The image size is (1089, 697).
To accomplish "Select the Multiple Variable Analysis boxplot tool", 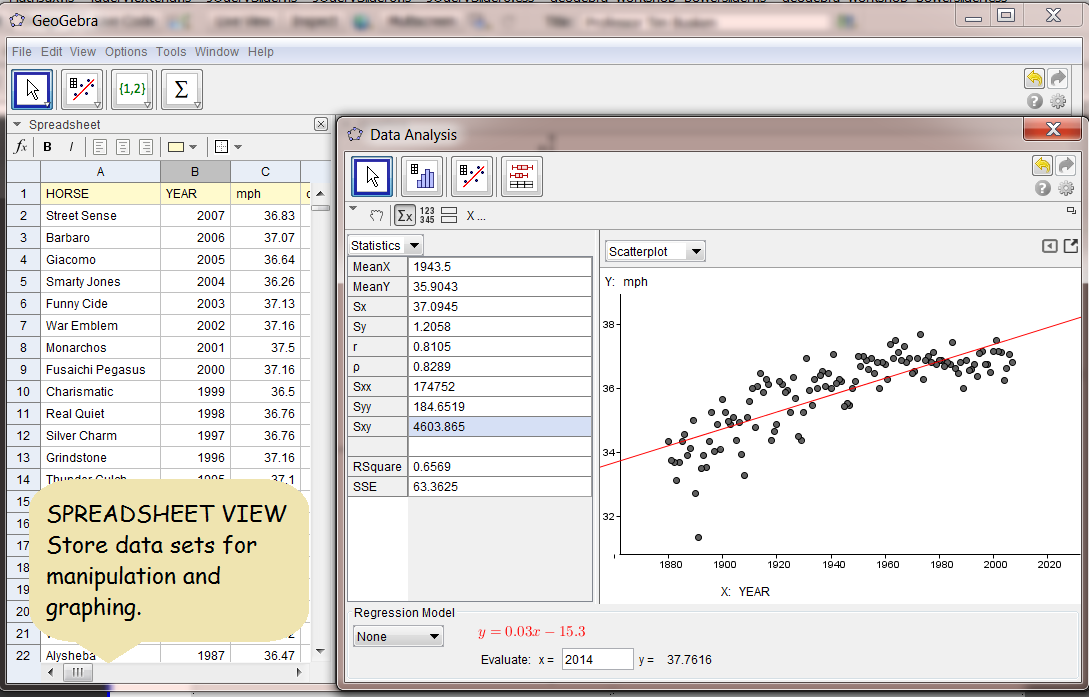I will pos(521,177).
